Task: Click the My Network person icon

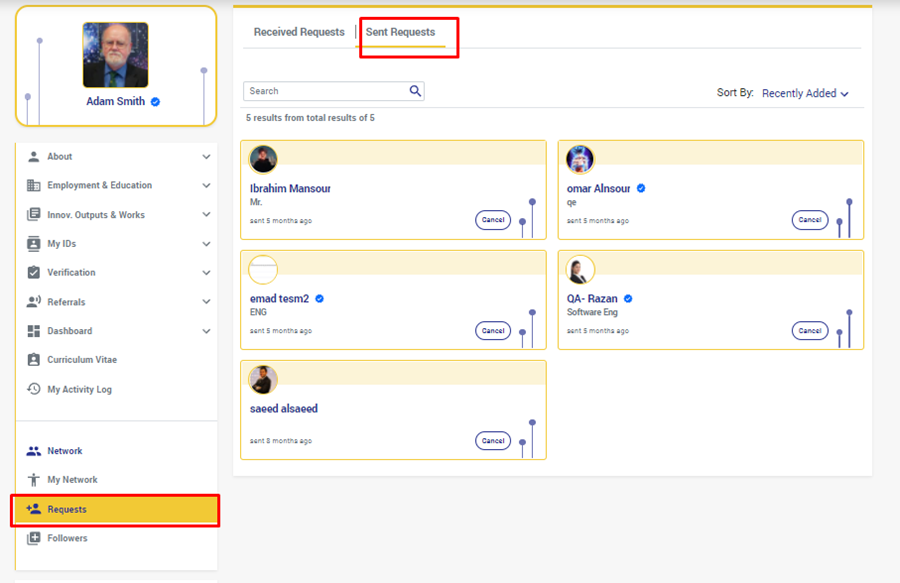Action: [34, 480]
